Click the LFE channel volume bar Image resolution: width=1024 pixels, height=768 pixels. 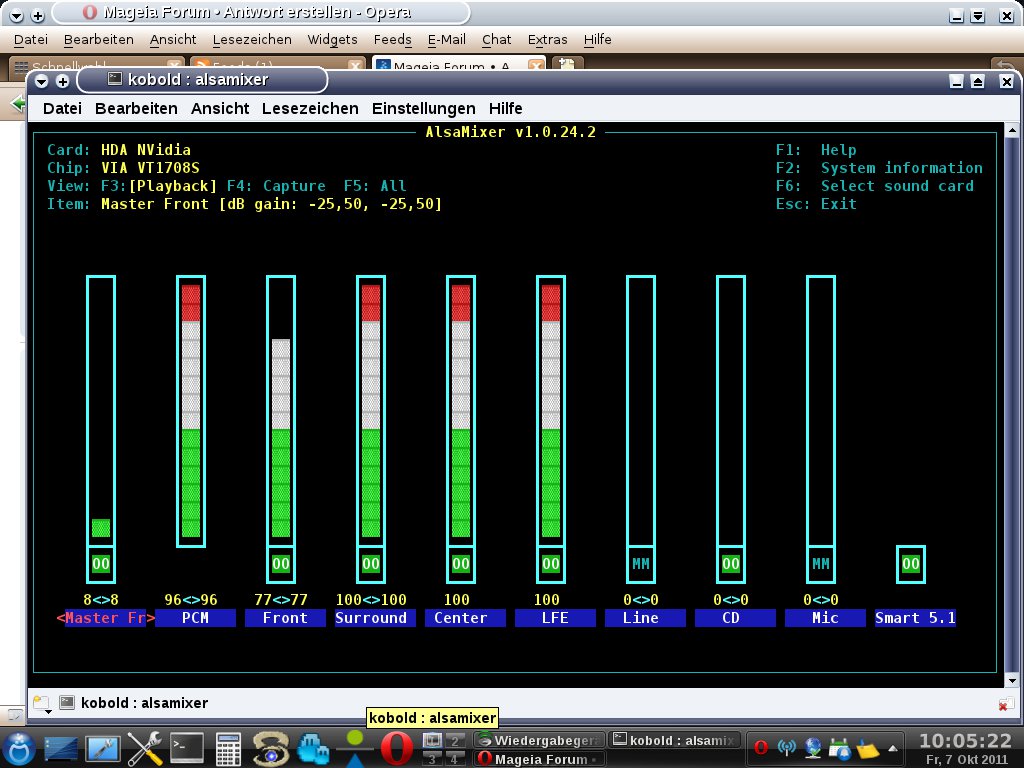tap(551, 410)
